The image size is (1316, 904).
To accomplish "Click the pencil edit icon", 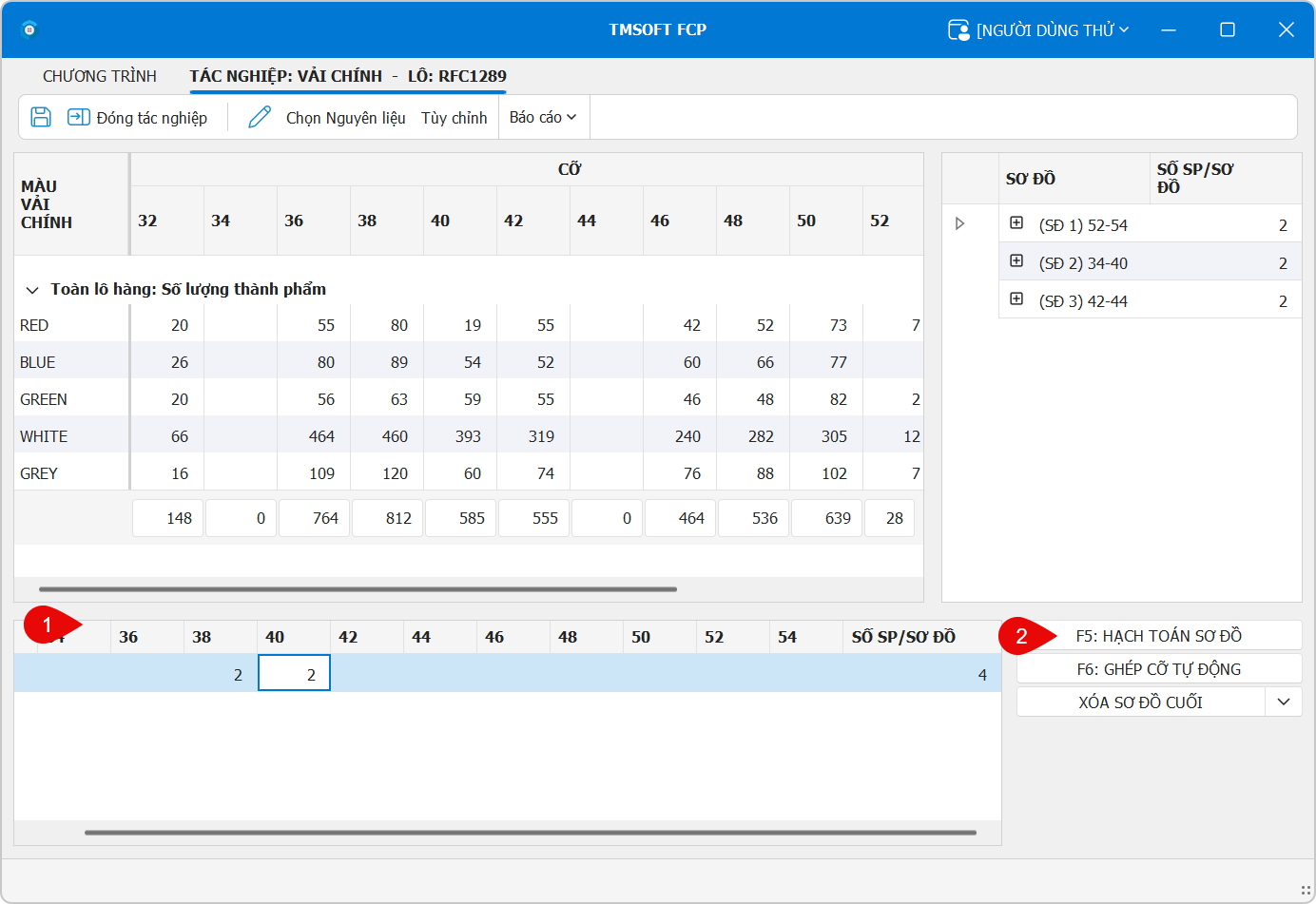I will point(260,117).
